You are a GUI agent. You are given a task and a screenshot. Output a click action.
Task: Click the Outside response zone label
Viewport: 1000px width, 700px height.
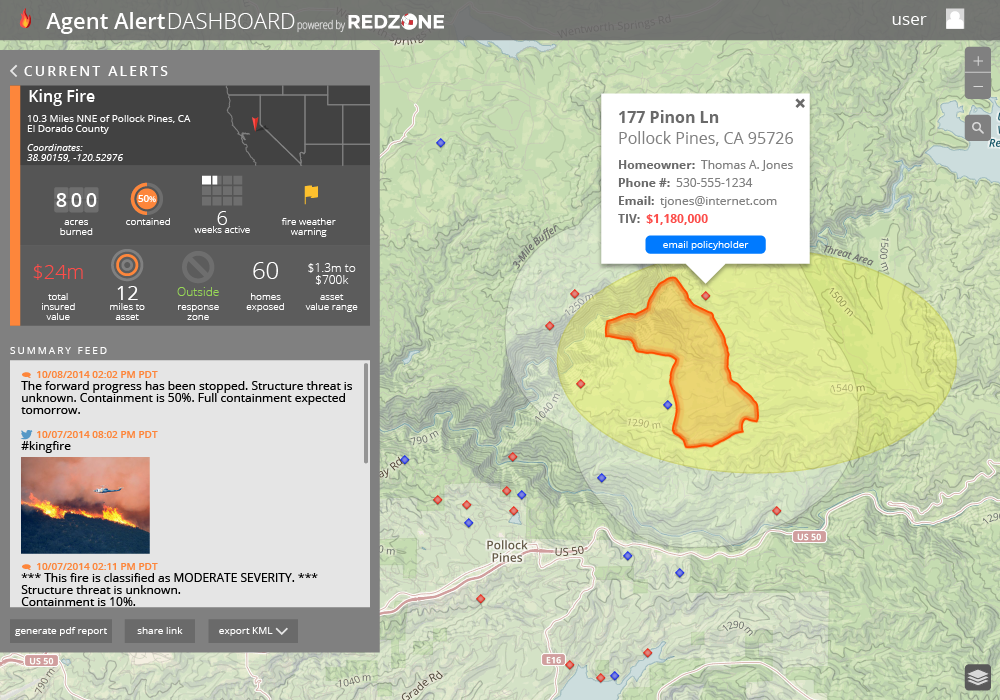click(198, 292)
